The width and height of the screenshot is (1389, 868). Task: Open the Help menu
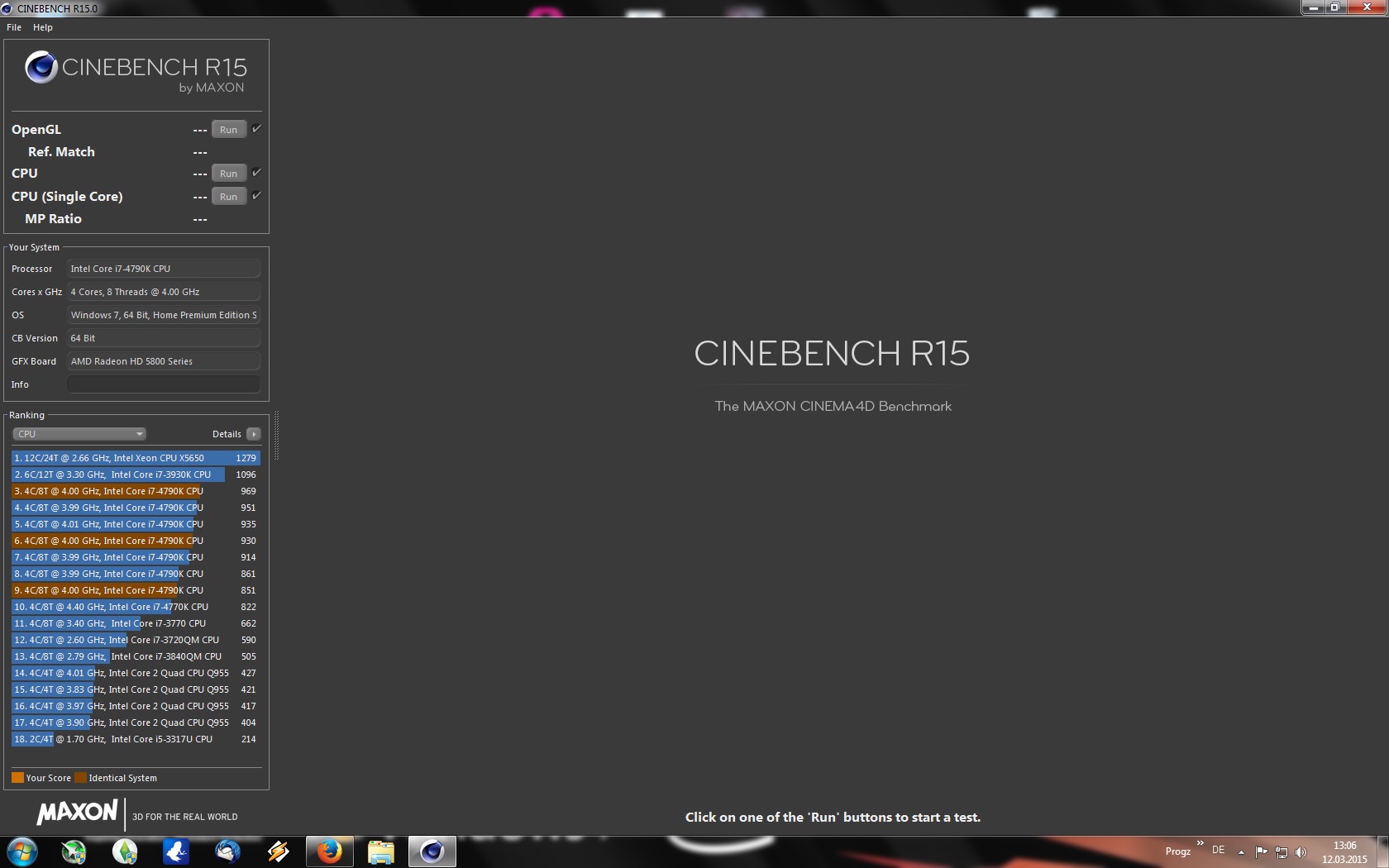coord(43,27)
